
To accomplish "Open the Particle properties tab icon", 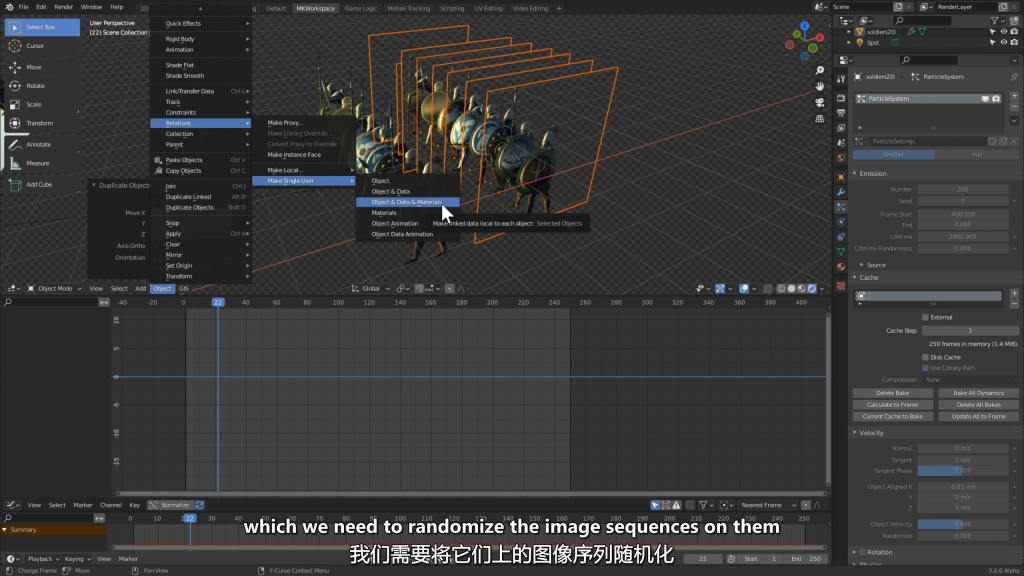I will [841, 207].
